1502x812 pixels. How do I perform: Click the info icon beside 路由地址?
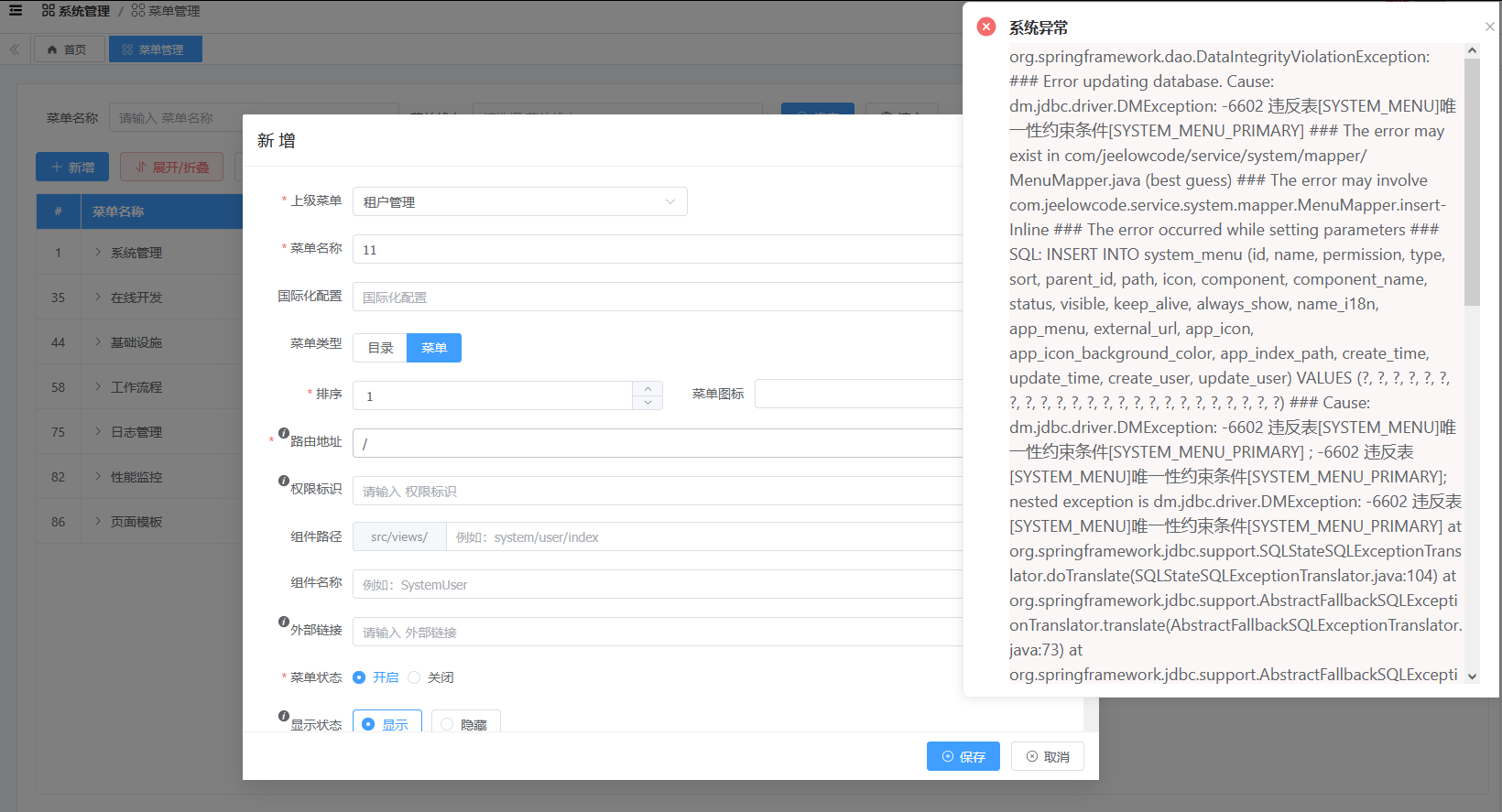tap(284, 433)
